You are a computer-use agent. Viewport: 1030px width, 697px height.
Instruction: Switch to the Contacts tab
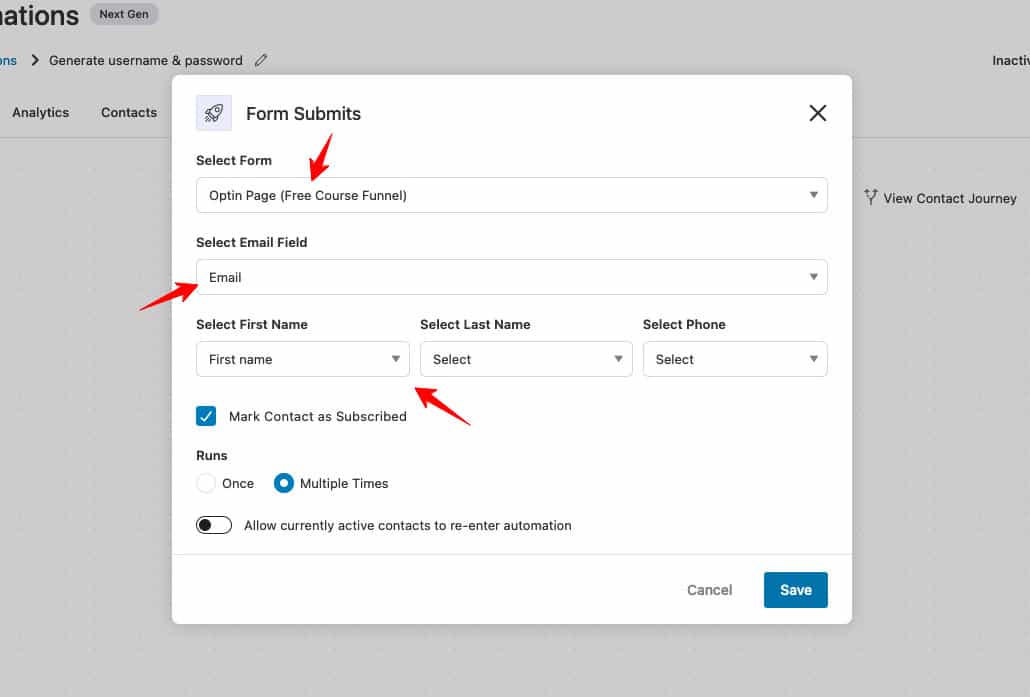(x=128, y=112)
